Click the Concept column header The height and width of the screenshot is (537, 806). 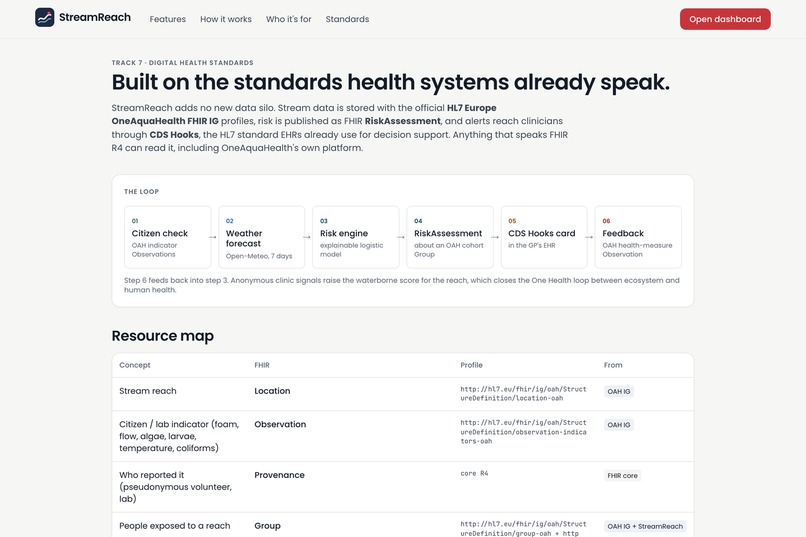(135, 365)
